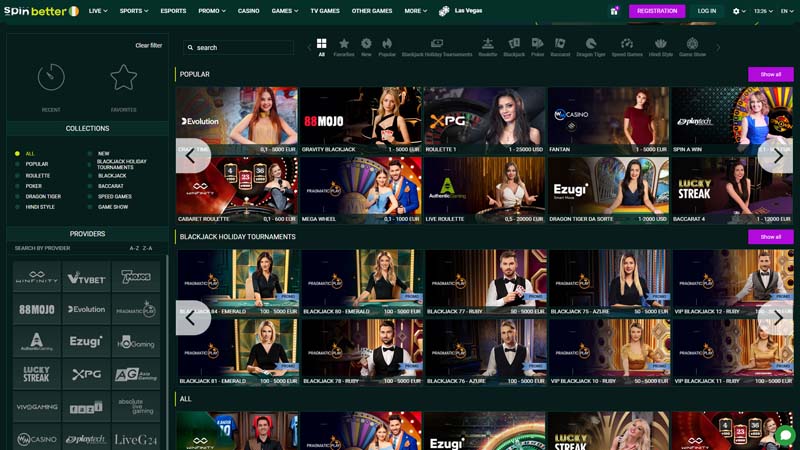The image size is (800, 450).
Task: Filter by Asia Gaming provider logo
Action: tap(136, 374)
